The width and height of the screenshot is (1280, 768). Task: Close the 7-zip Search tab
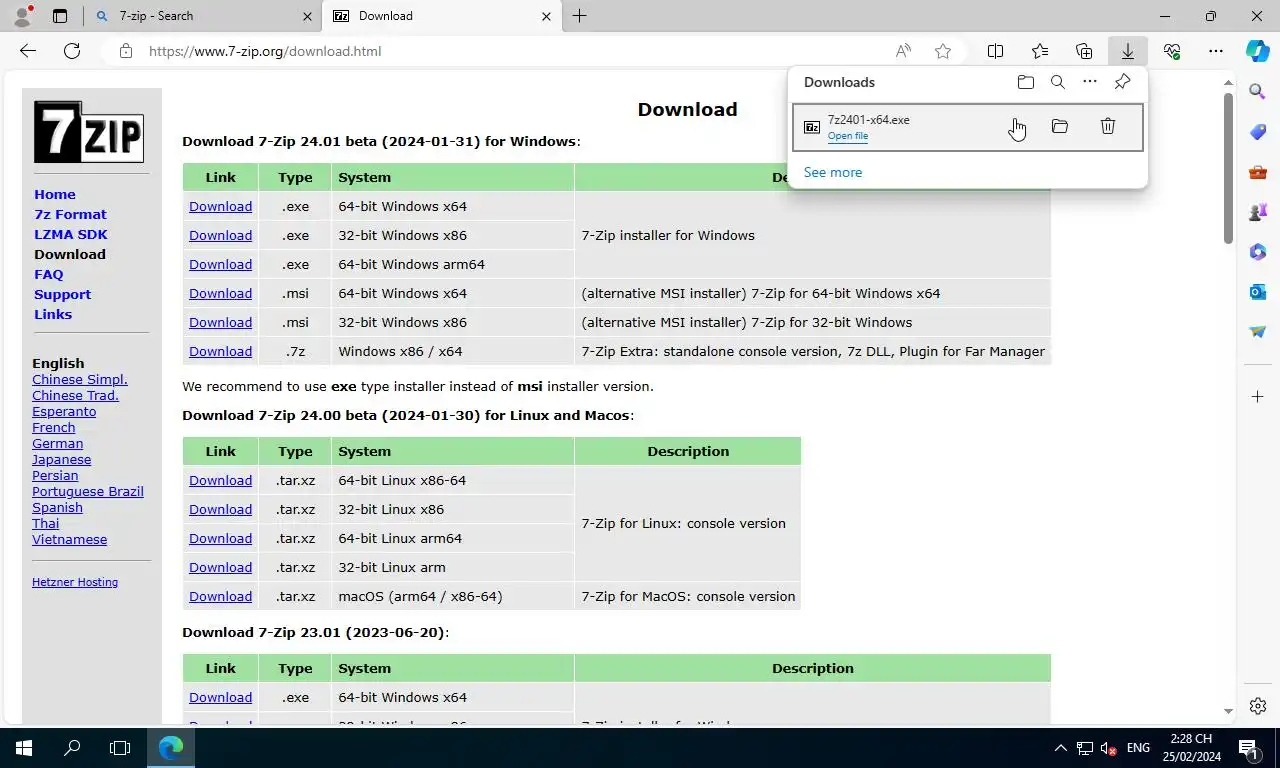307,16
